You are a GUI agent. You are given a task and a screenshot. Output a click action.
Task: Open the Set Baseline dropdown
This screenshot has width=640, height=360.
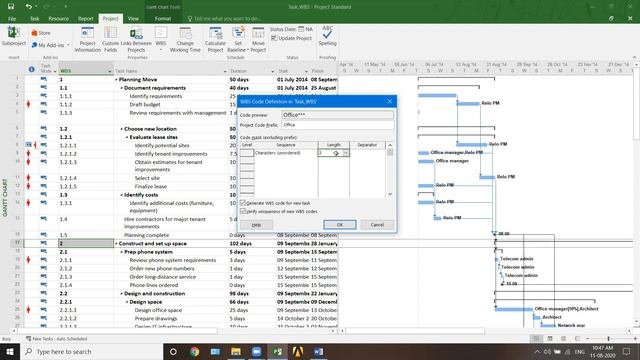click(x=248, y=50)
